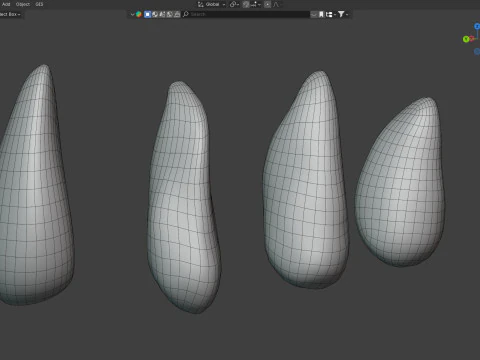
Task: Open the tree display options icon
Action: (x=330, y=14)
